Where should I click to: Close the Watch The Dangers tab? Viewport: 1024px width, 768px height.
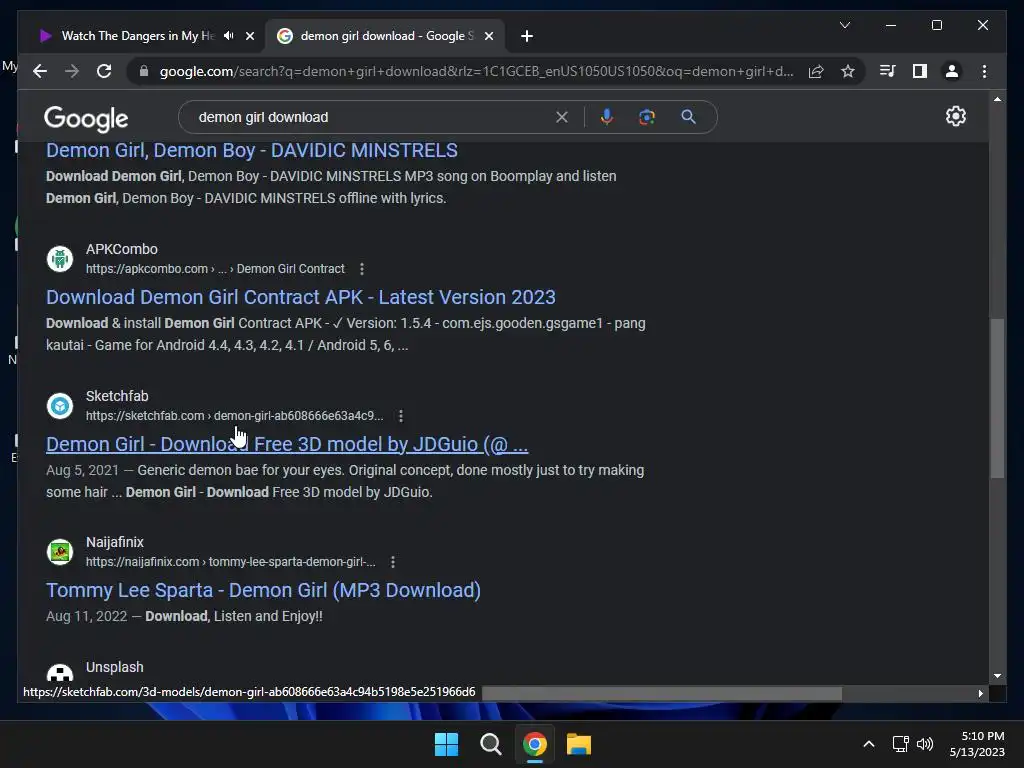coord(250,36)
